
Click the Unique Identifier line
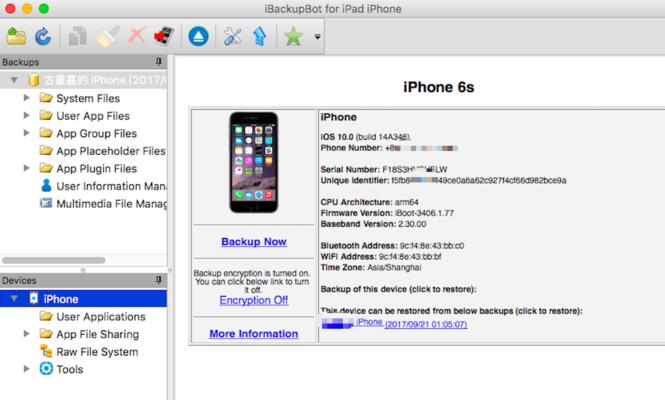pyautogui.click(x=443, y=180)
